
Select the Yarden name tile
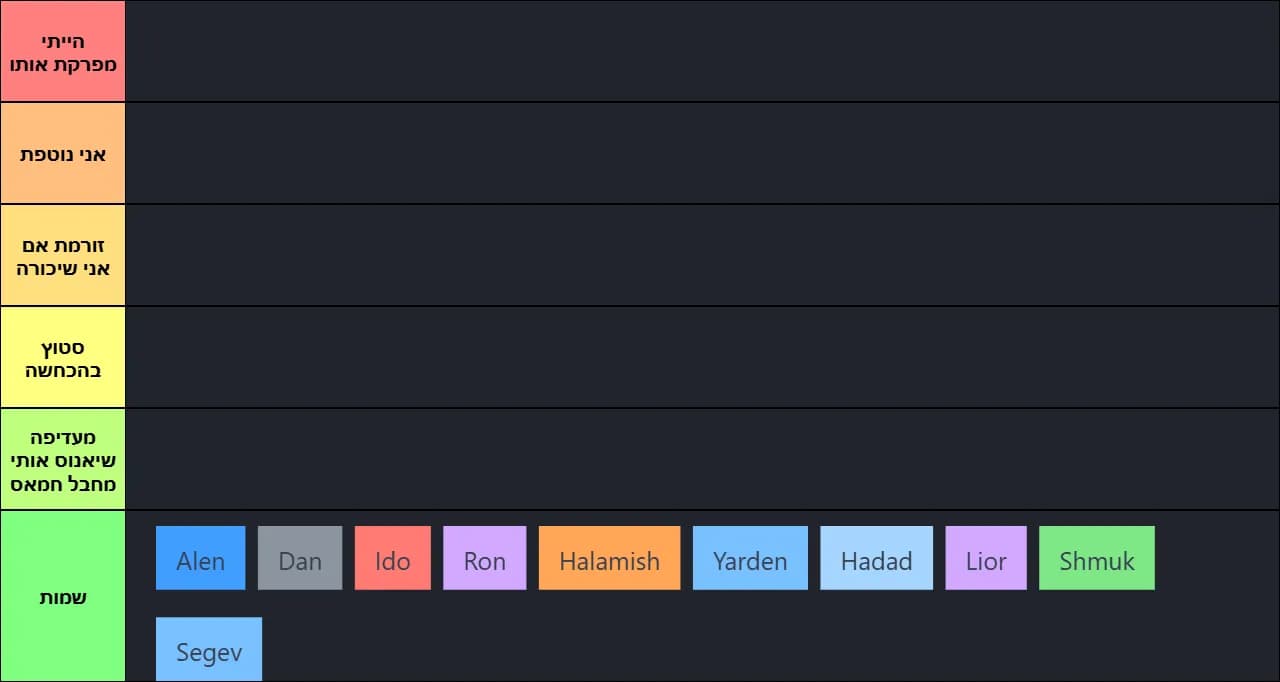750,558
